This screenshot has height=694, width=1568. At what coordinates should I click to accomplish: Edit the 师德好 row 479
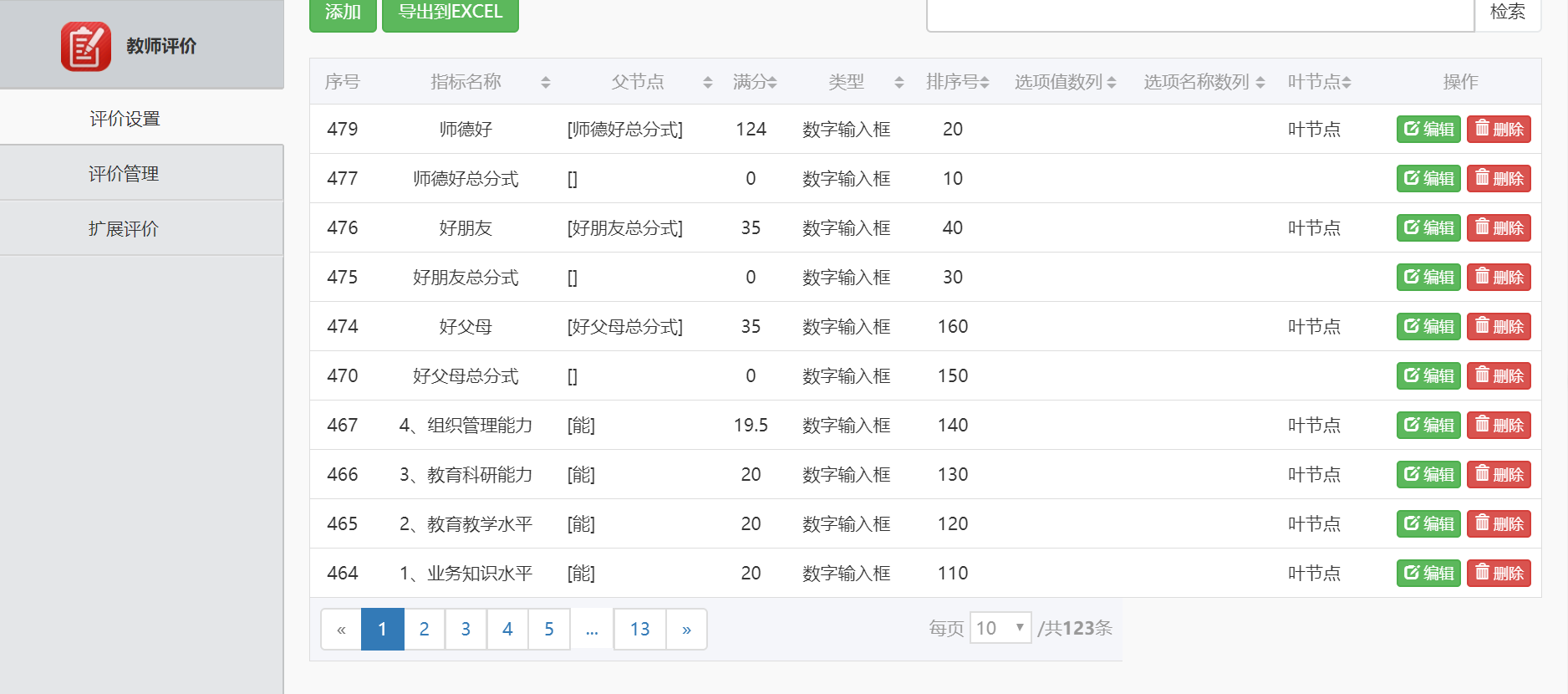pos(1428,129)
